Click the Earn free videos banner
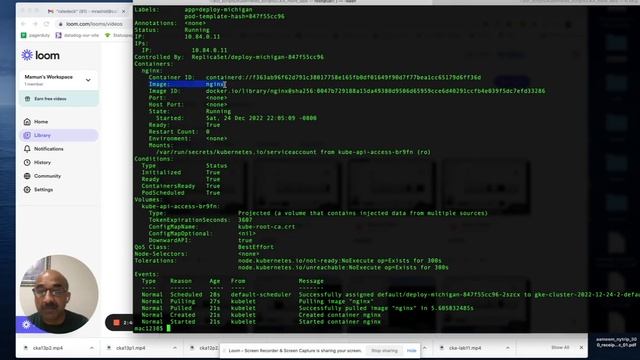The image size is (640, 360). click(59, 99)
